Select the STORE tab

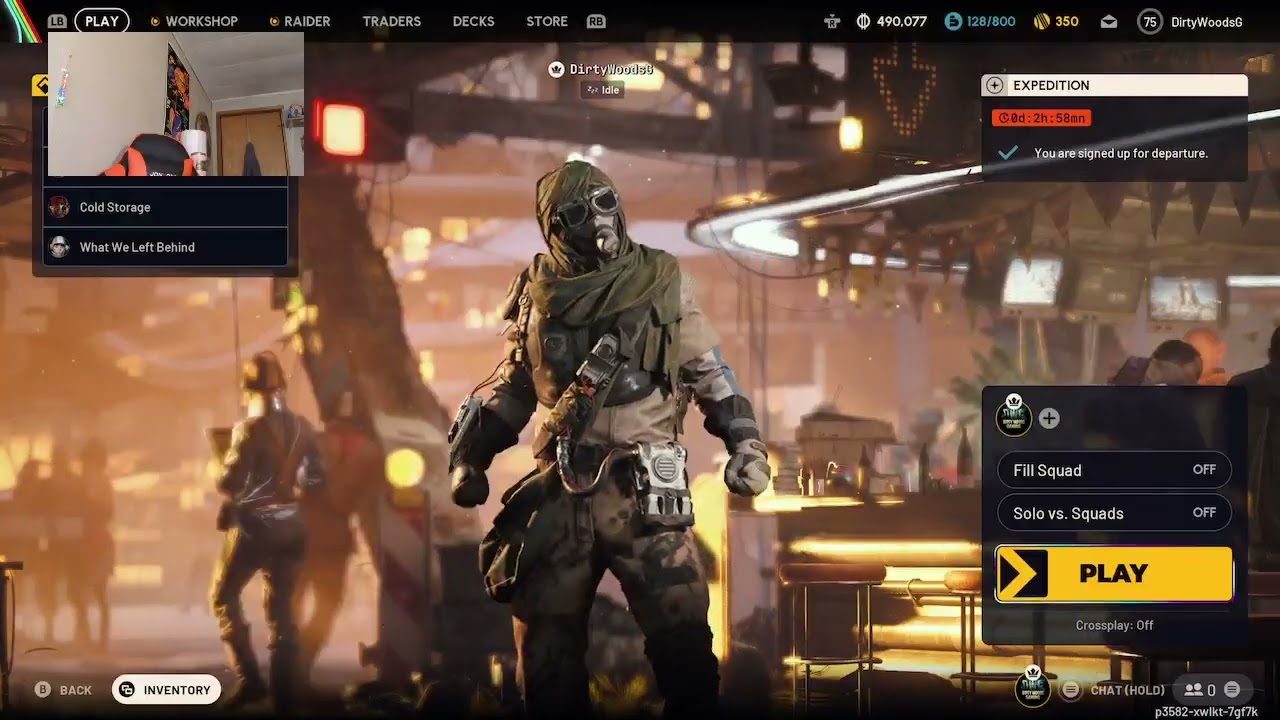pyautogui.click(x=547, y=21)
